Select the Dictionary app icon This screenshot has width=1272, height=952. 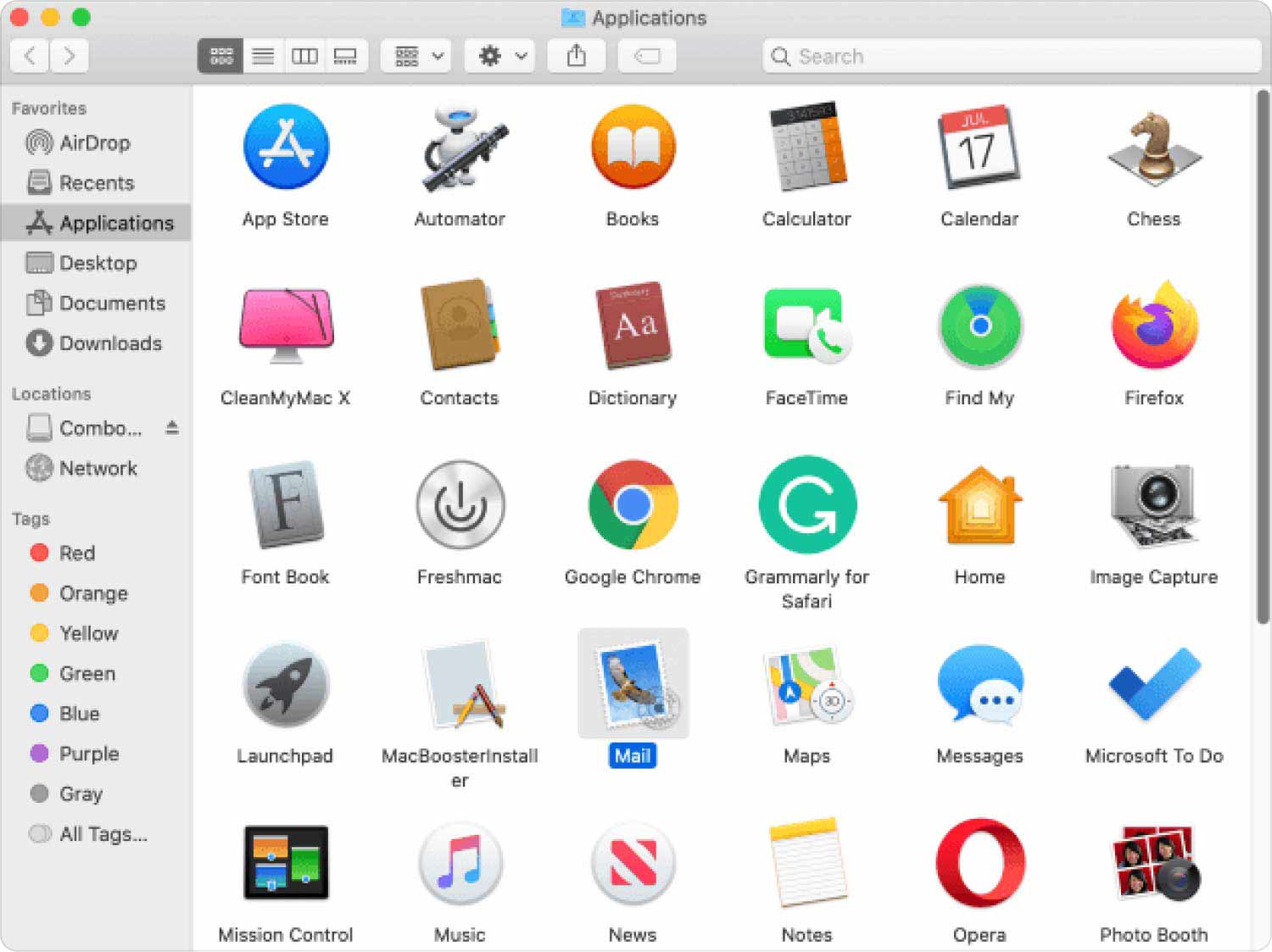pos(633,325)
